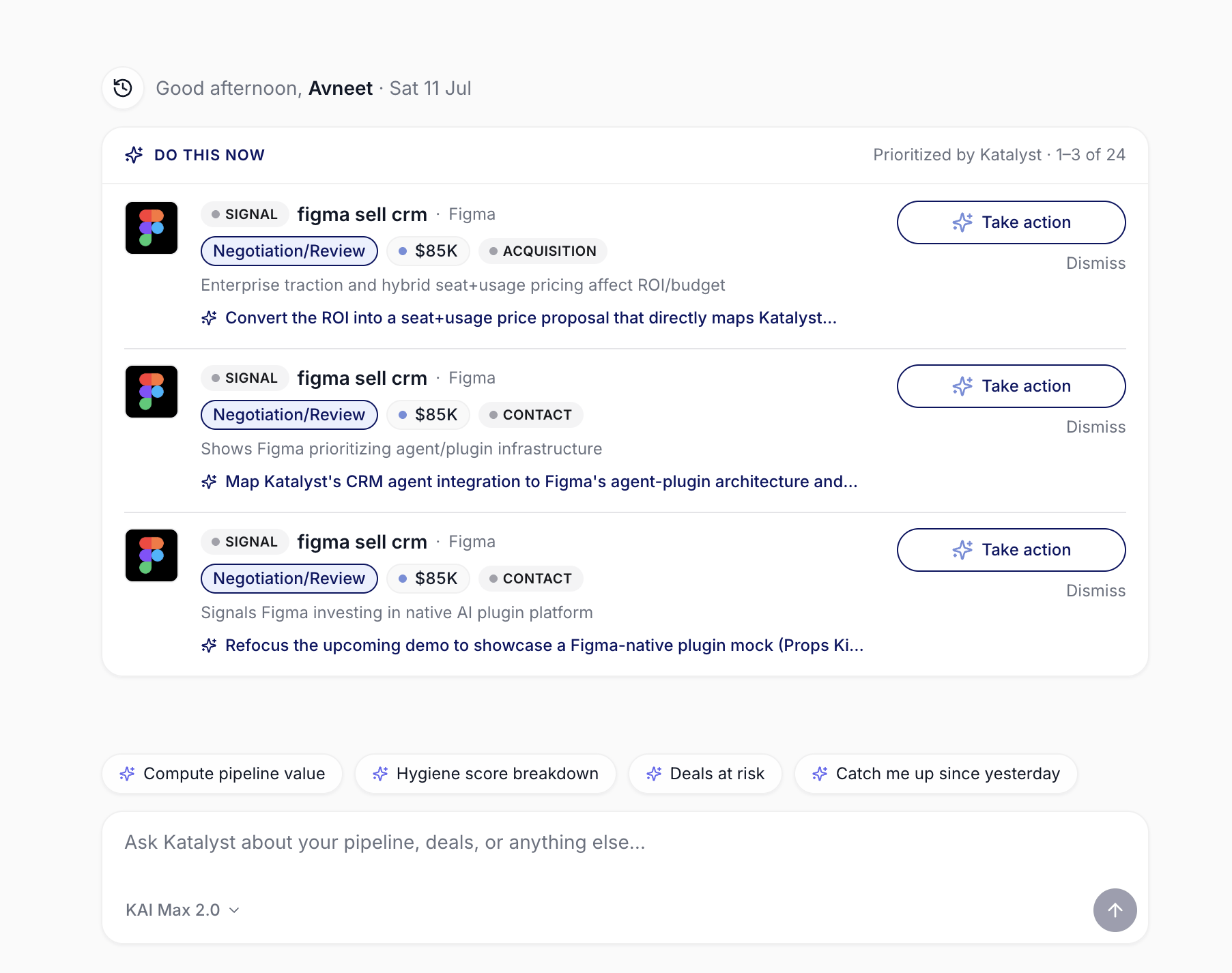Click the sparkle icon in the Deals at risk chip
Screen dimensions: 1232x973
[654, 774]
